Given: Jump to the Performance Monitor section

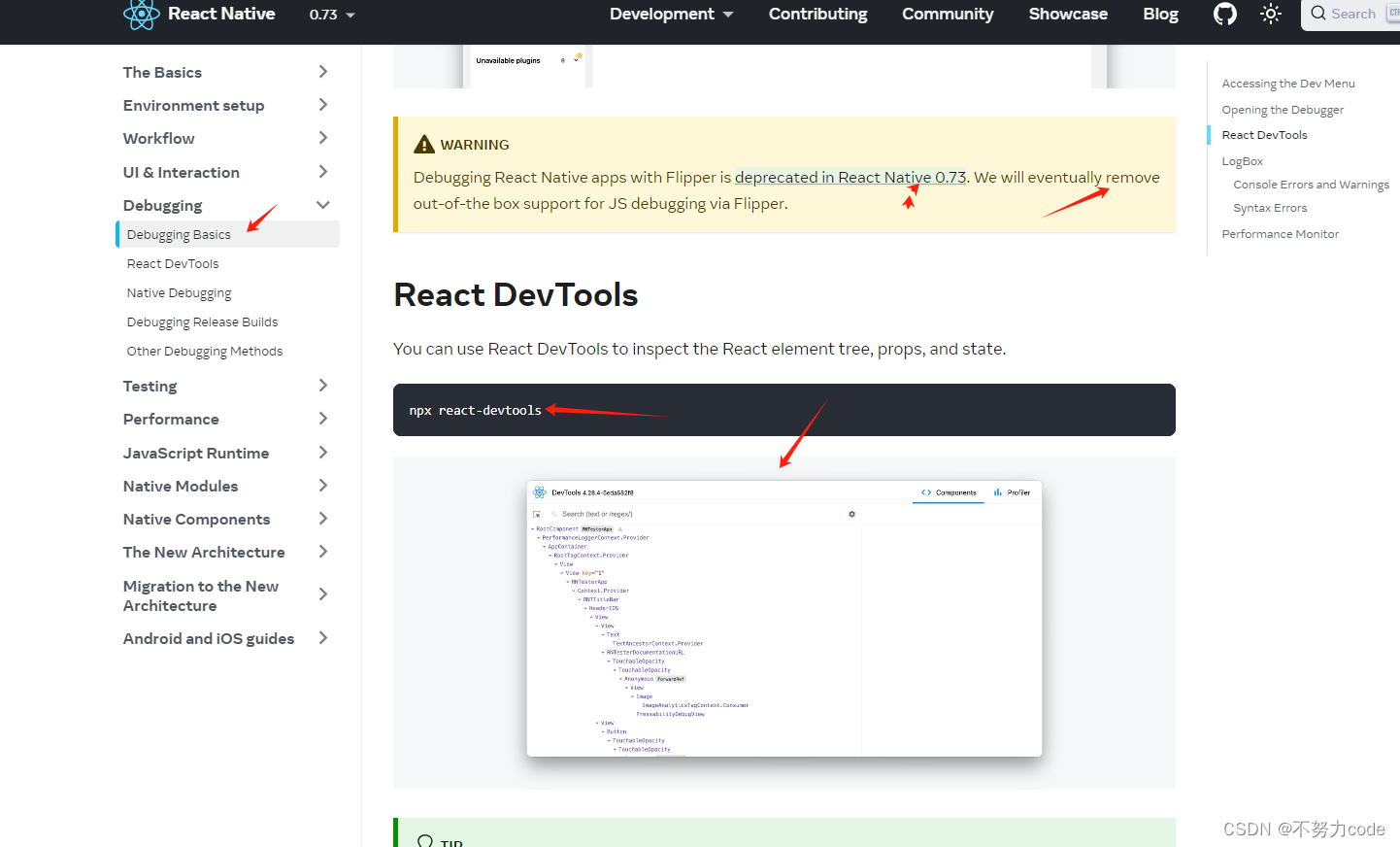Looking at the screenshot, I should tap(1280, 234).
